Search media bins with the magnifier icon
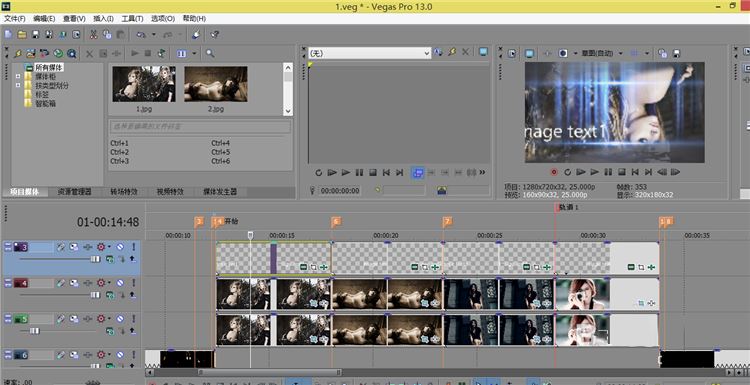Image resolution: width=750 pixels, height=385 pixels. pos(210,54)
